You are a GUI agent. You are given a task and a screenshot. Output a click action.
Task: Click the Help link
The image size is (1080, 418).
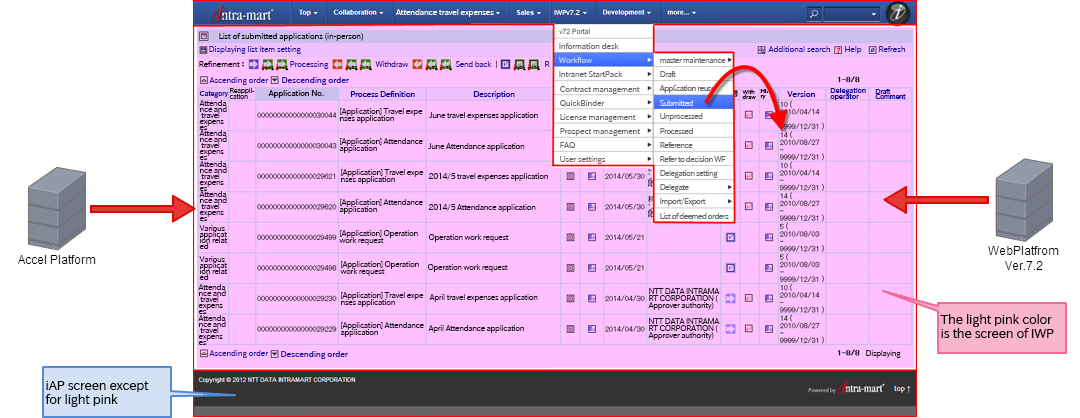853,50
